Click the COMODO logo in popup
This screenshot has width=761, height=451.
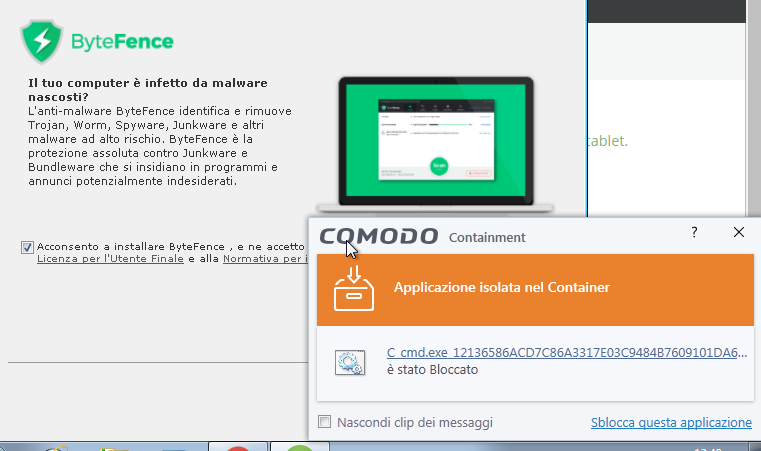click(x=379, y=236)
